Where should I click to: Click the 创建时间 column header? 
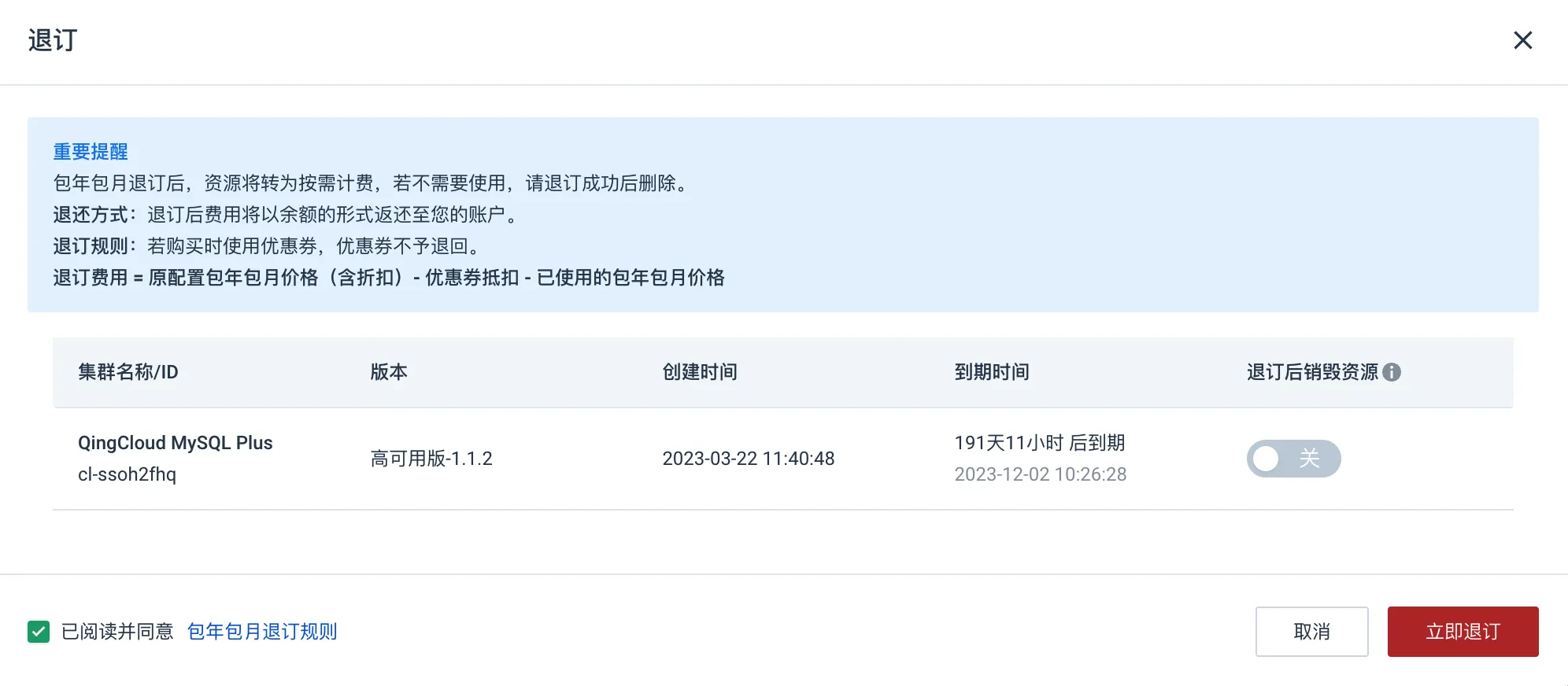700,372
